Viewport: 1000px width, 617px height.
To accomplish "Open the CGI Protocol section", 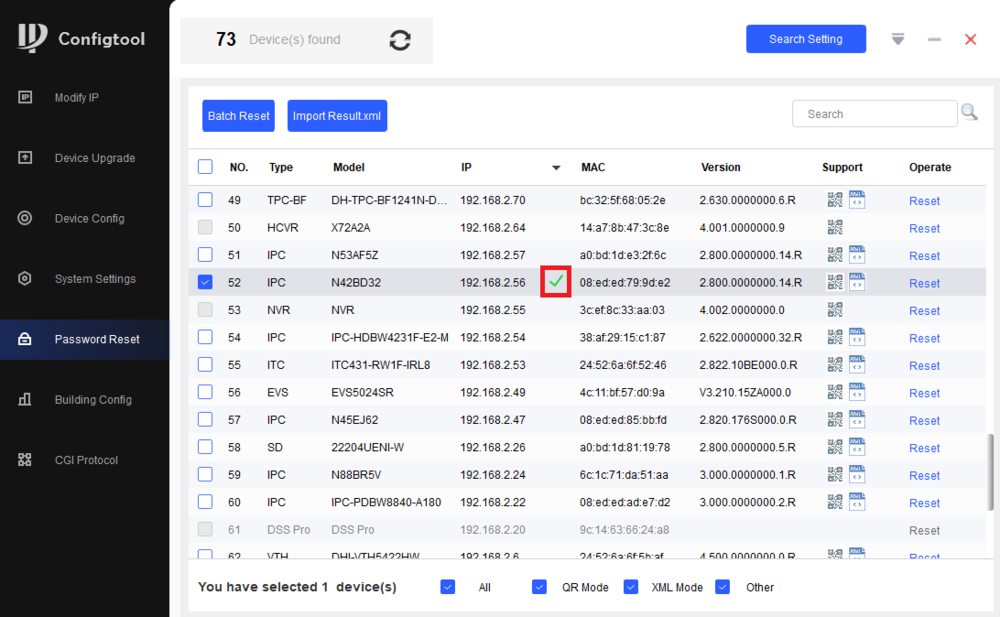I will (x=84, y=460).
